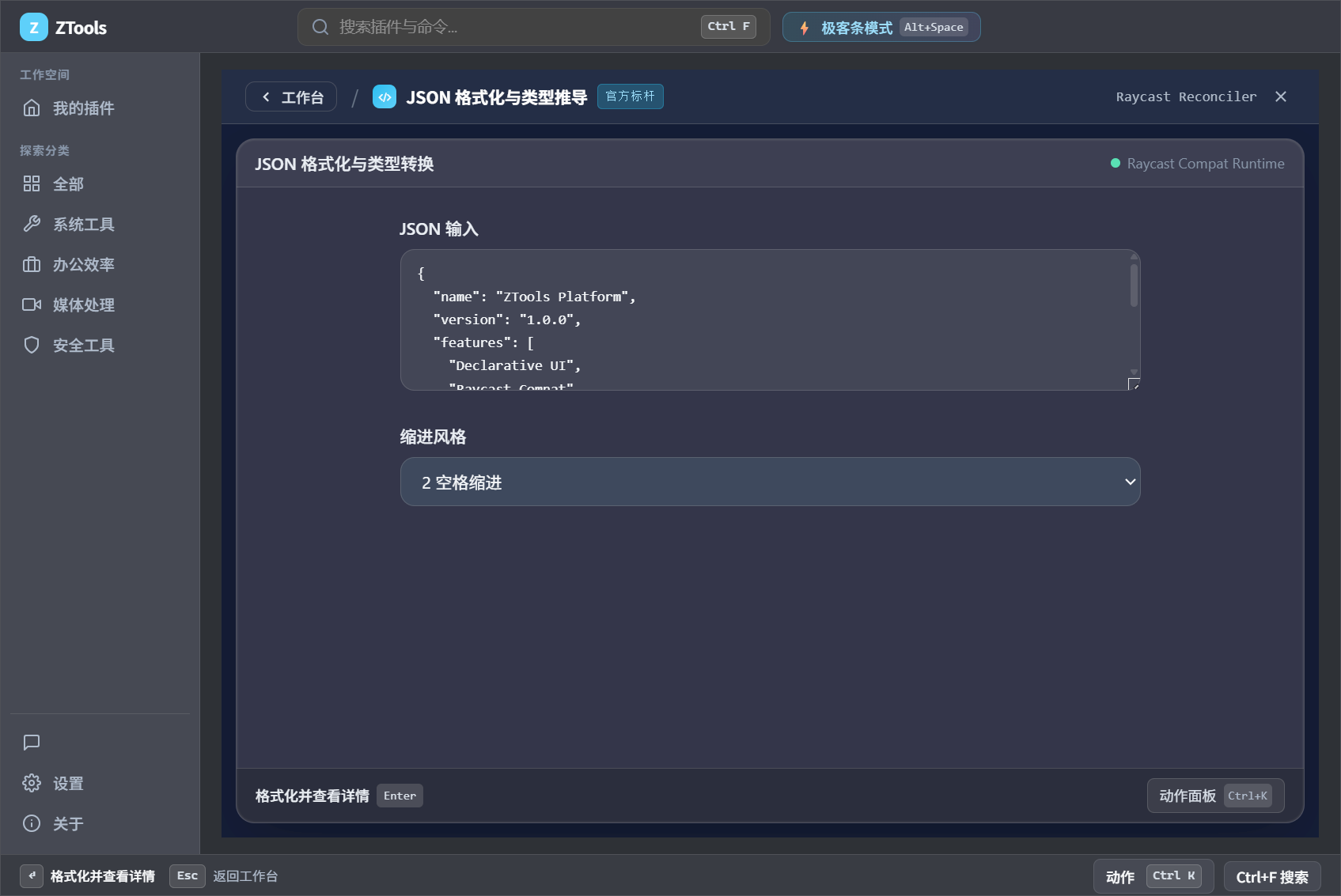Click inside the JSON 输入 text area
The image size is (1341, 896).
tap(770, 319)
